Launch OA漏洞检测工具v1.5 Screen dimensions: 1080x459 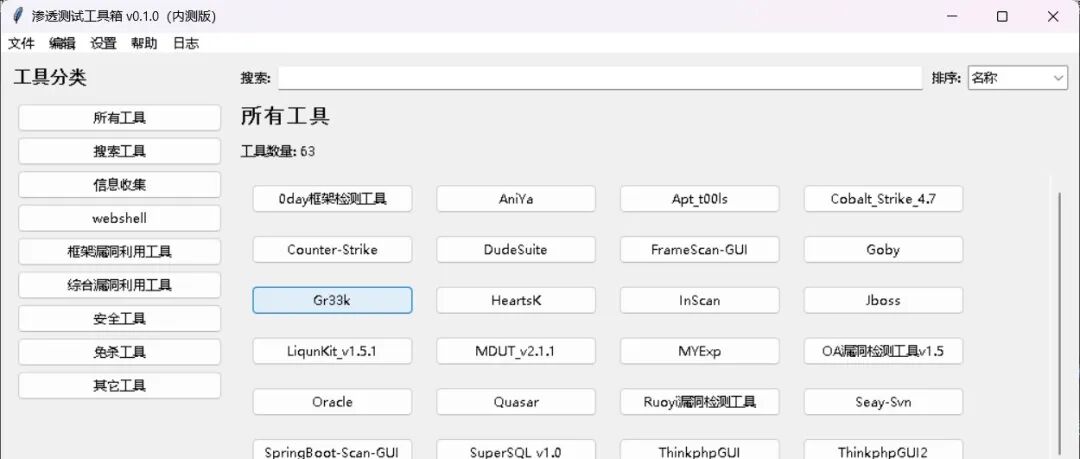(x=883, y=351)
